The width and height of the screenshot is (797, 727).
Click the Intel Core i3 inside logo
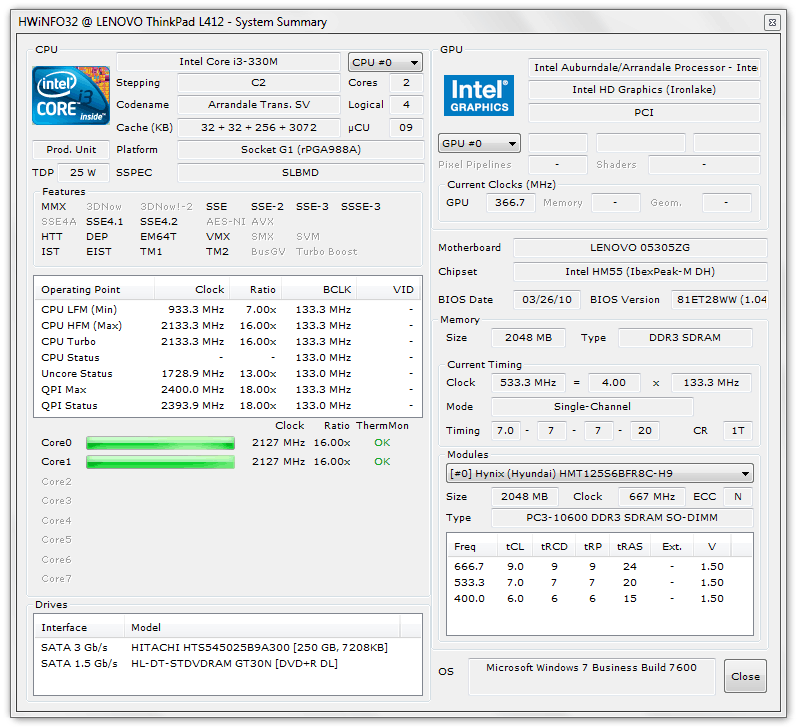[x=71, y=96]
